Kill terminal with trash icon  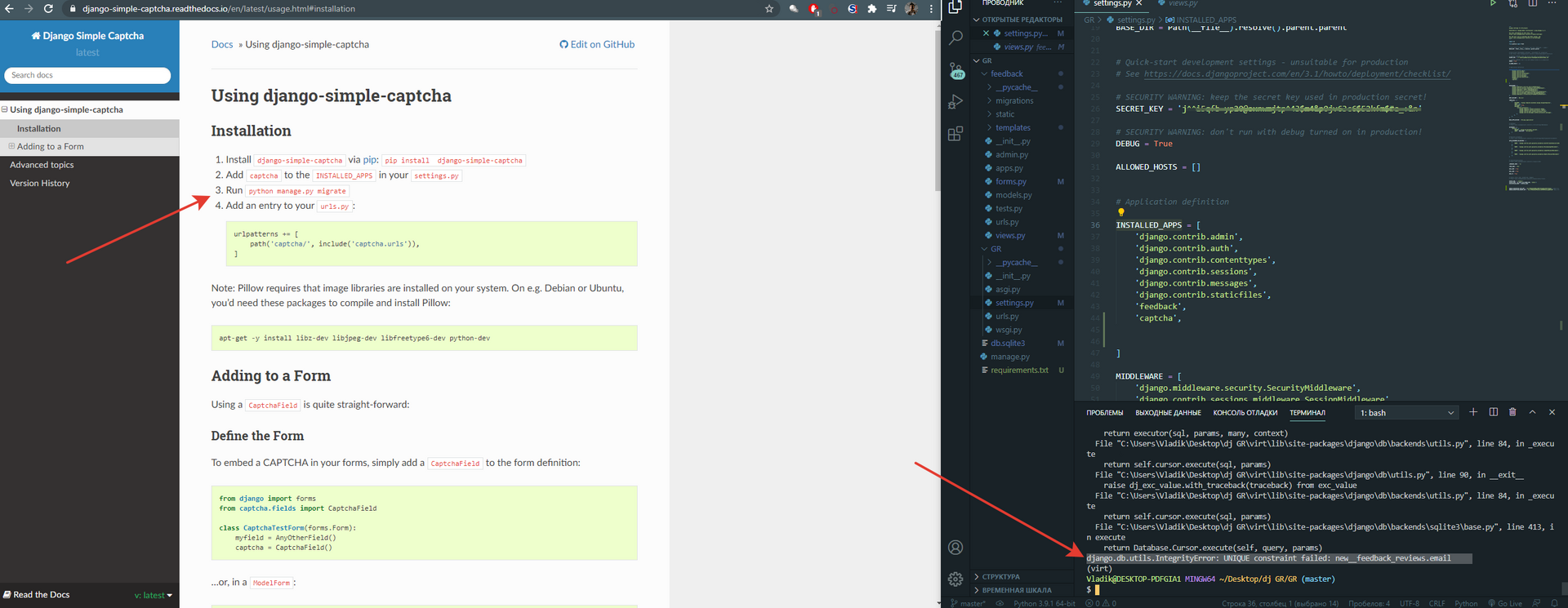click(x=1512, y=412)
